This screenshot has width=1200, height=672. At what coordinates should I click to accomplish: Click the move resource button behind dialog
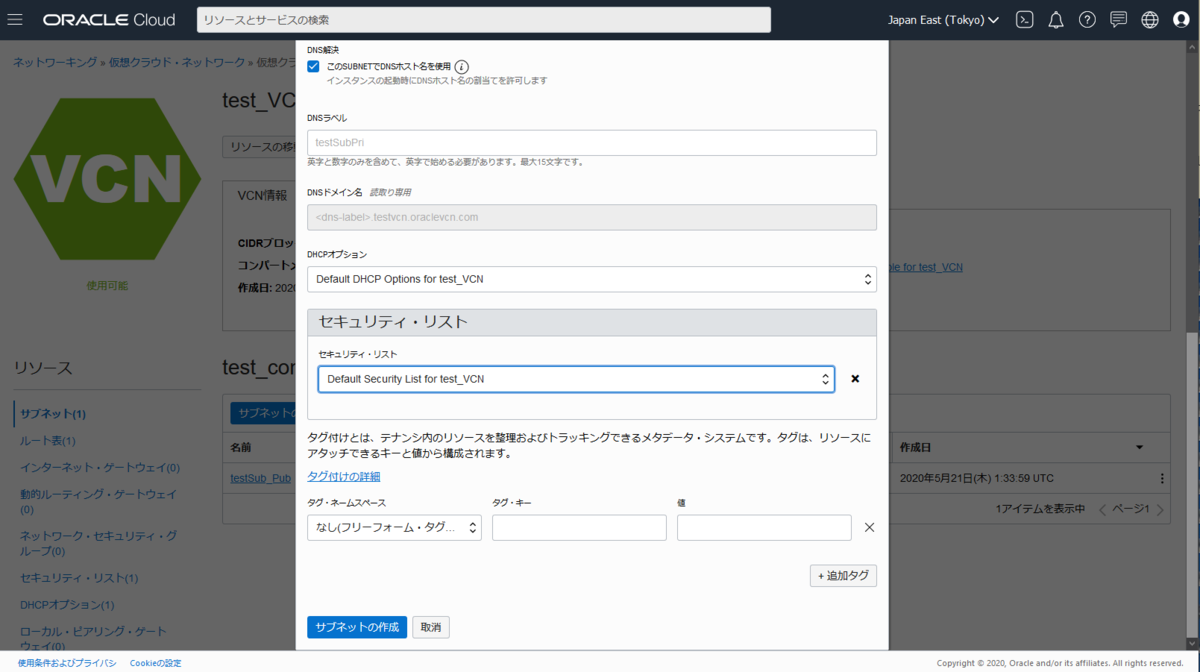(259, 147)
